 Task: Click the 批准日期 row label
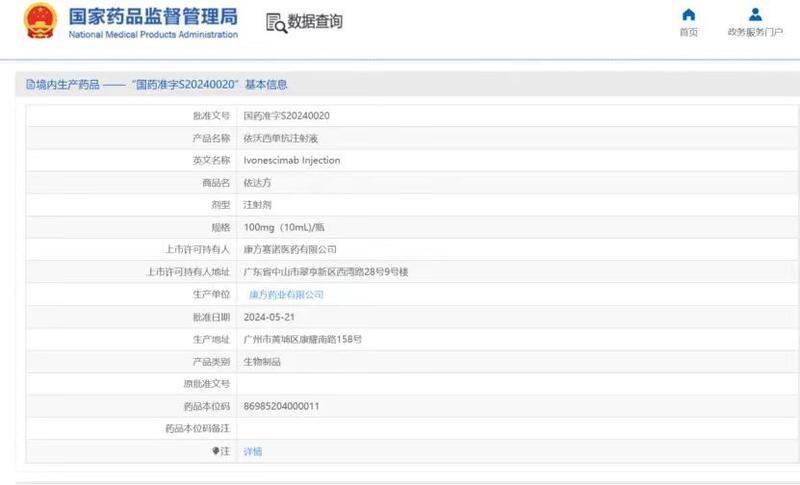point(211,317)
